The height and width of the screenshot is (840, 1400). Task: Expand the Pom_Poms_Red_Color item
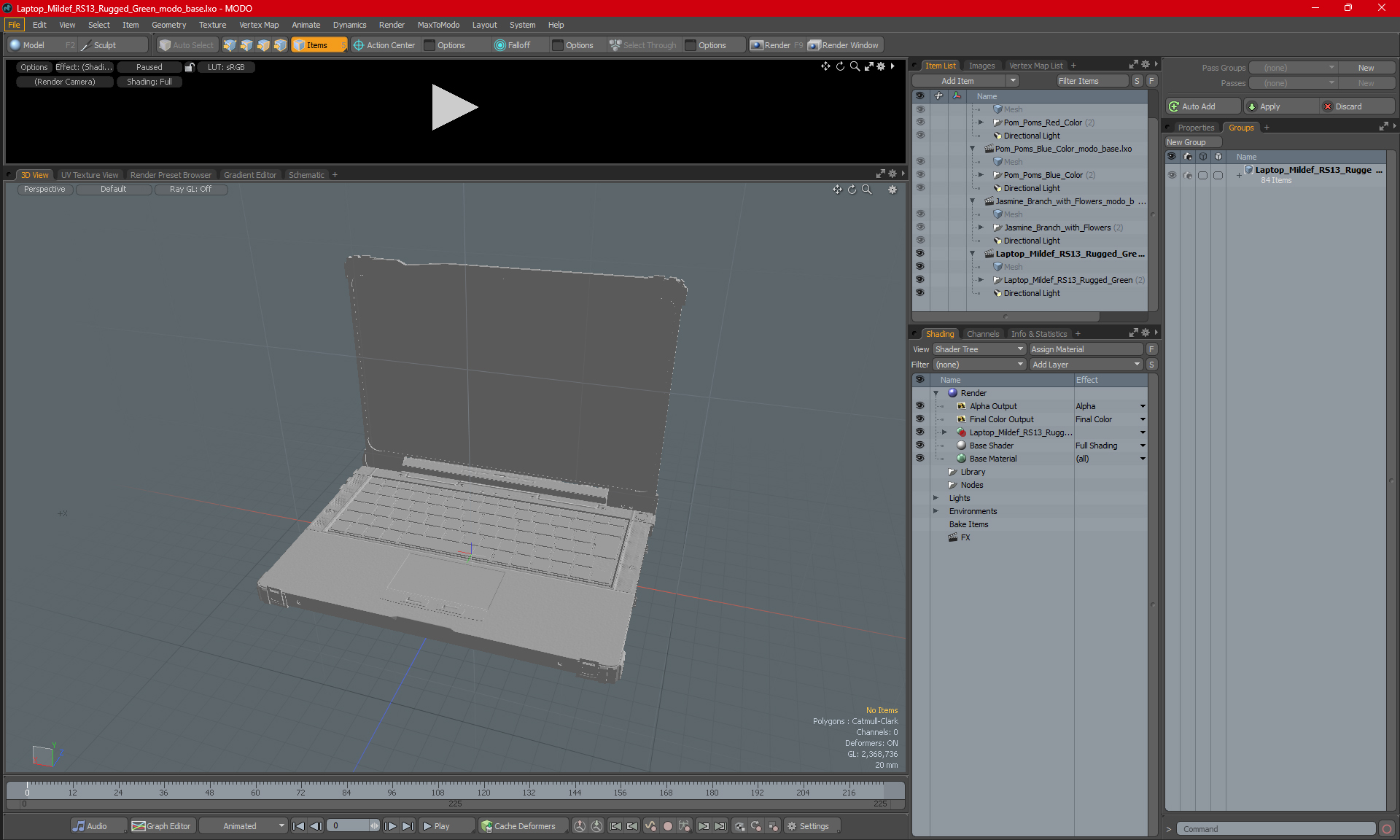pos(981,122)
